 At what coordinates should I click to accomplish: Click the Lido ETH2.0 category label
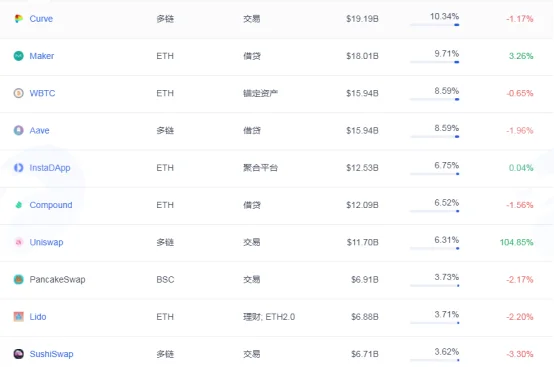click(x=269, y=317)
